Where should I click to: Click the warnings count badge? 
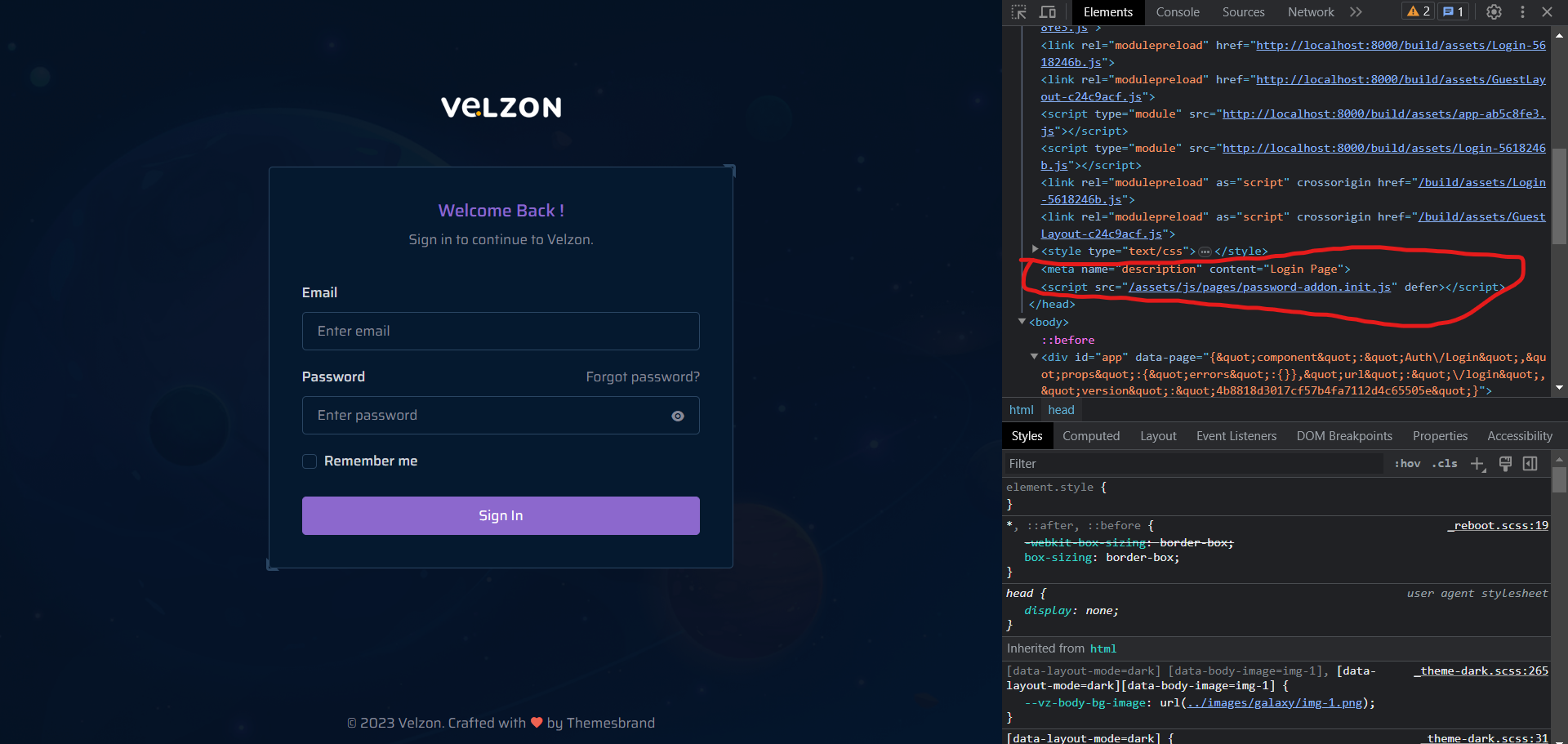(x=1418, y=11)
